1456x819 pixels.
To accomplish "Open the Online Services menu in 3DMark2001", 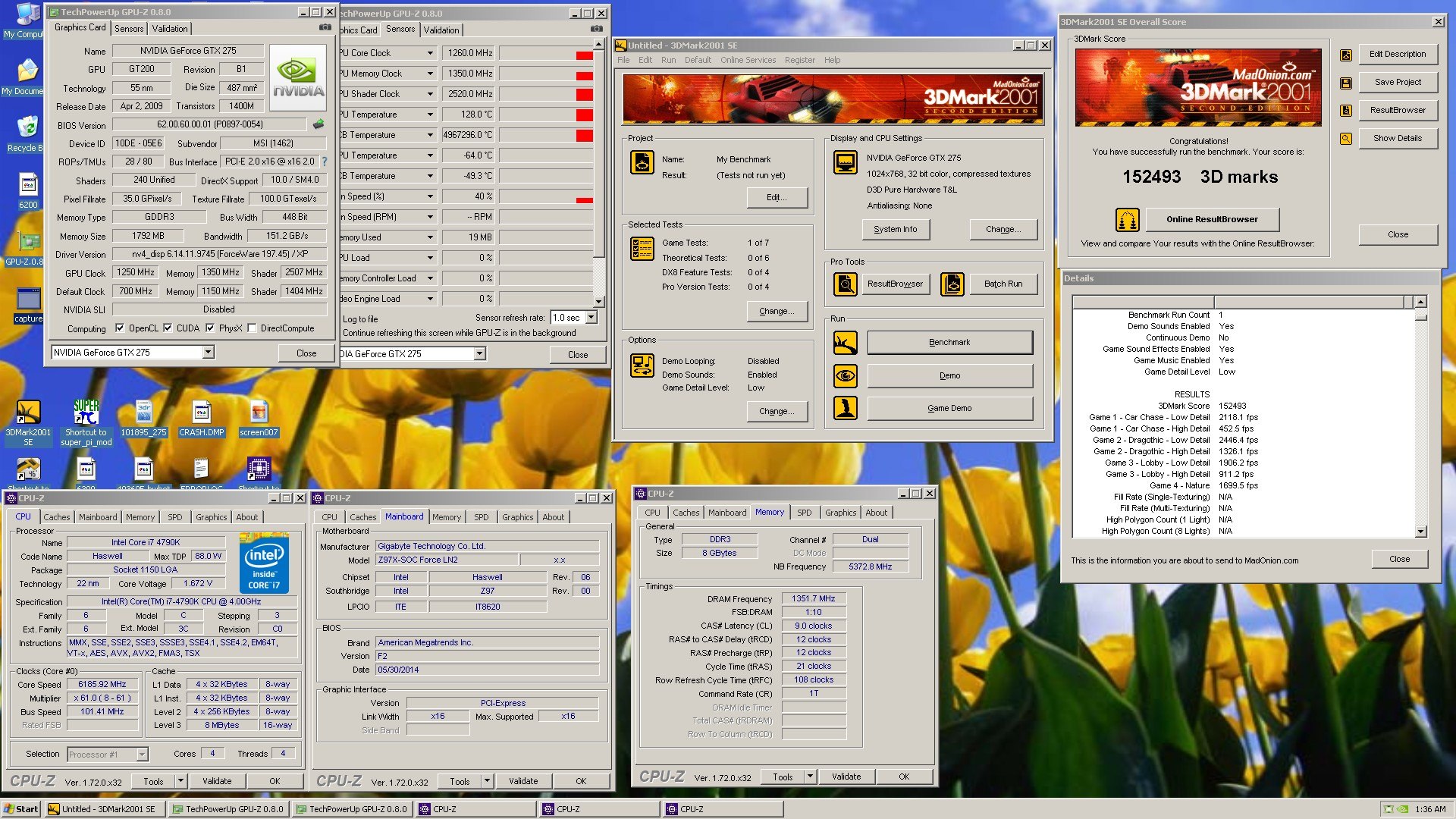I will click(748, 60).
